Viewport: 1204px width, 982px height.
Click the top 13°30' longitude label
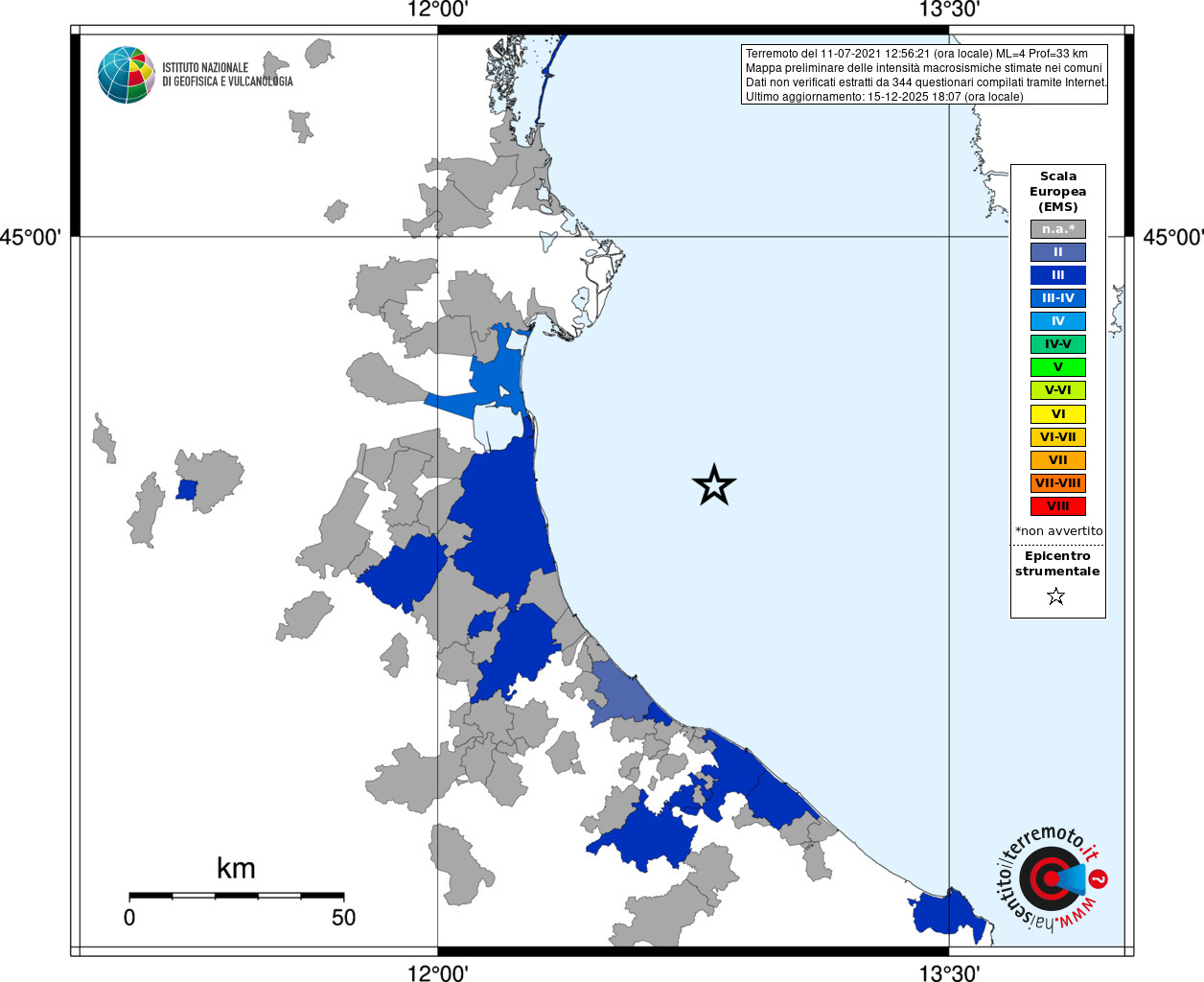coord(949,10)
